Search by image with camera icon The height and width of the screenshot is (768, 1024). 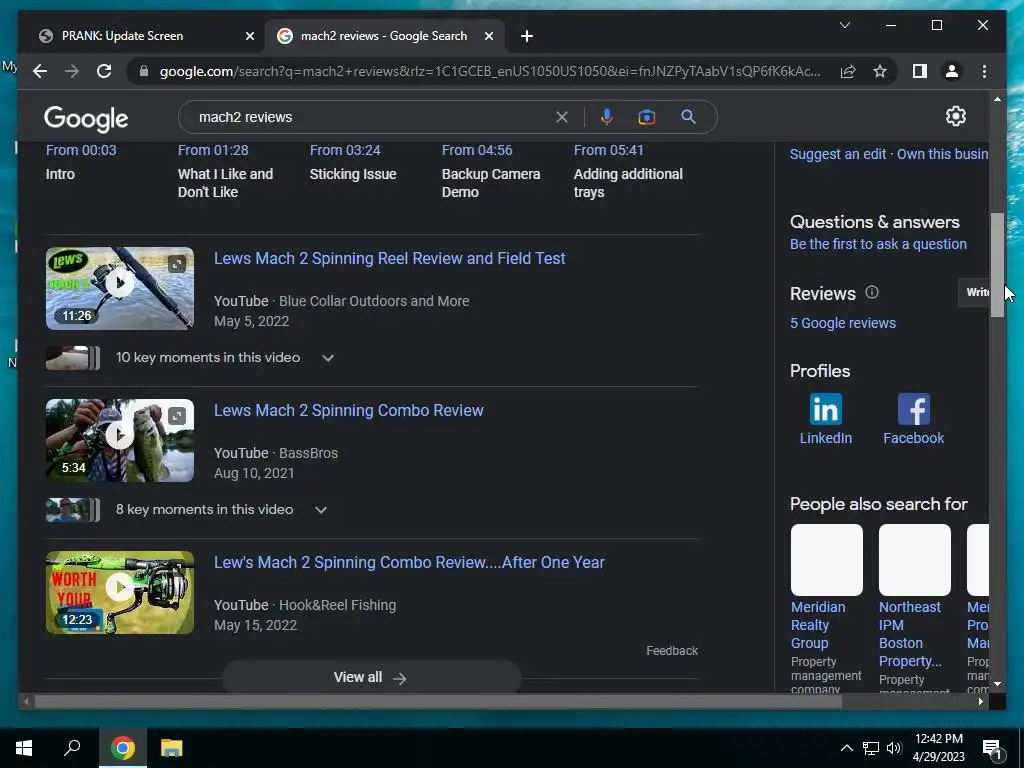(647, 118)
